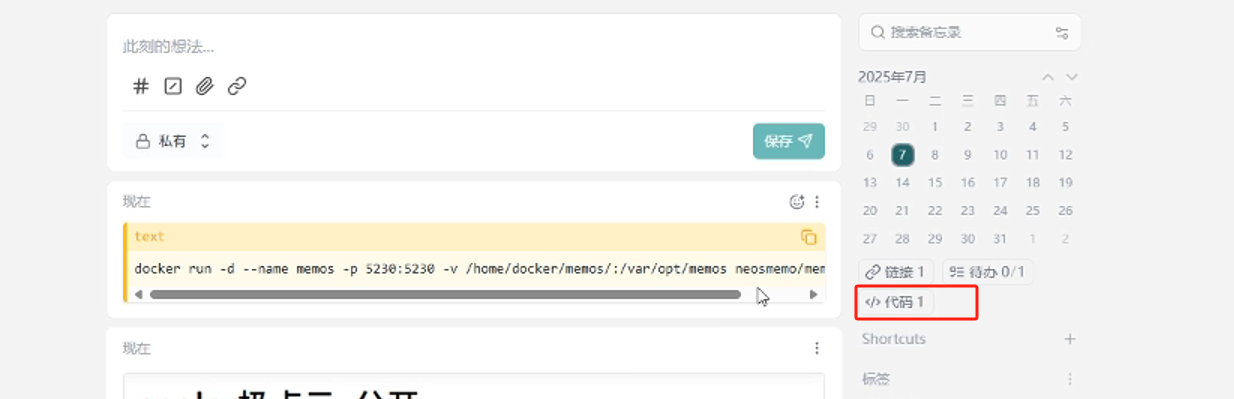Viewport: 1234px width, 399px height.
Task: Open search filter settings icon
Action: coord(1062,33)
